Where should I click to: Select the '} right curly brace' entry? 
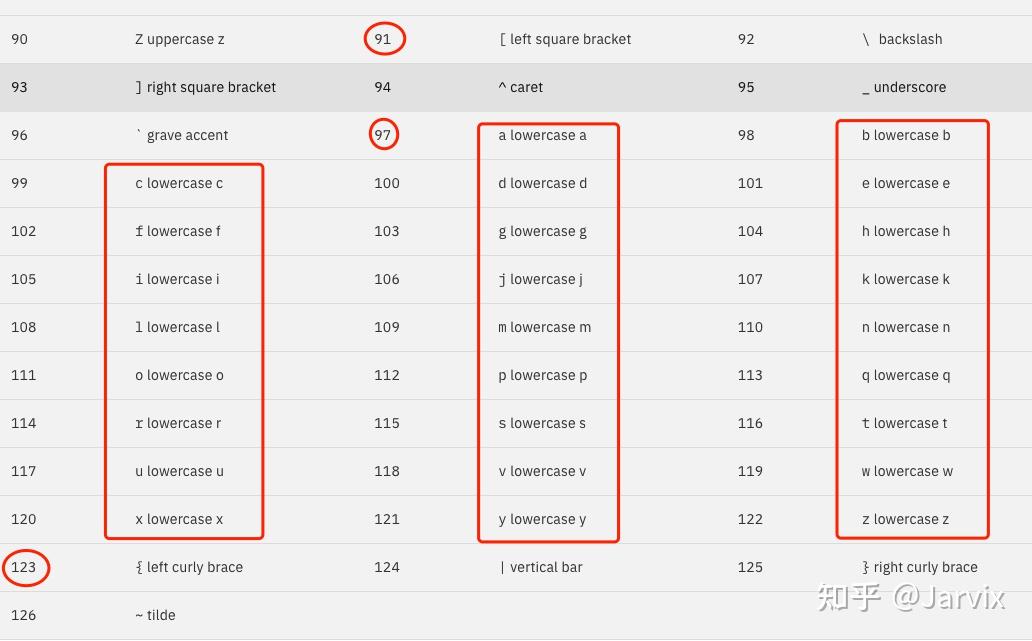(x=920, y=567)
